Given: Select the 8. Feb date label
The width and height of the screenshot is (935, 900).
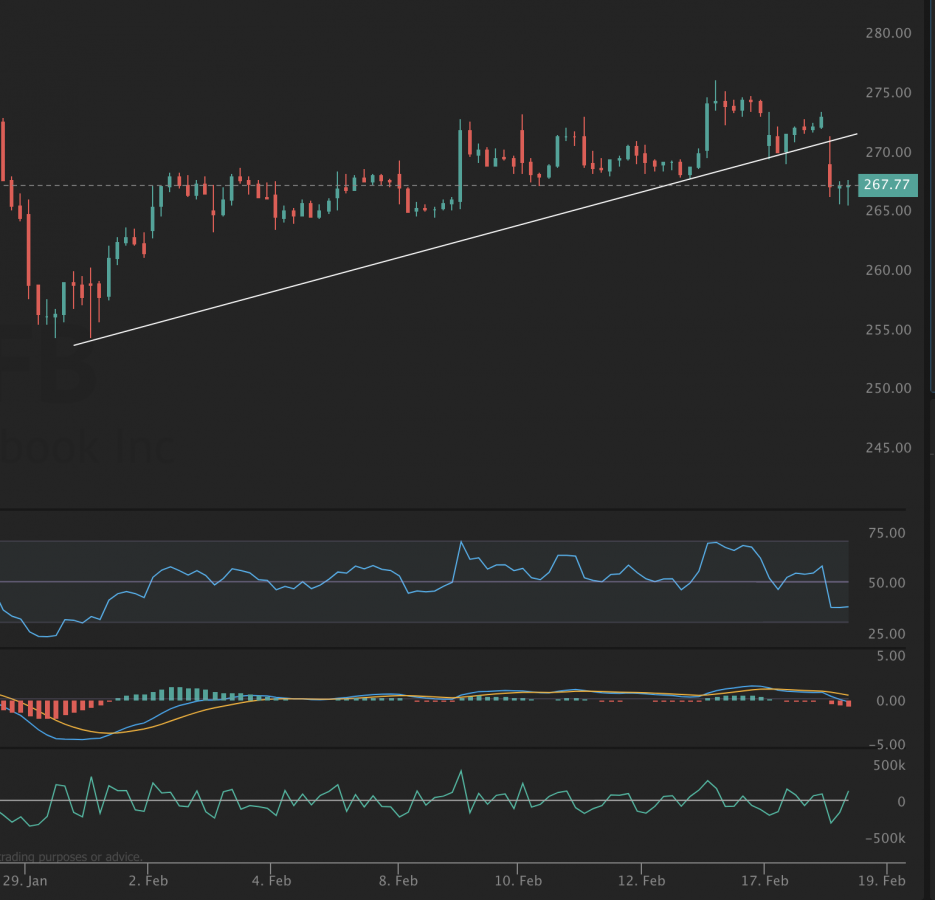Looking at the screenshot, I should pyautogui.click(x=398, y=881).
